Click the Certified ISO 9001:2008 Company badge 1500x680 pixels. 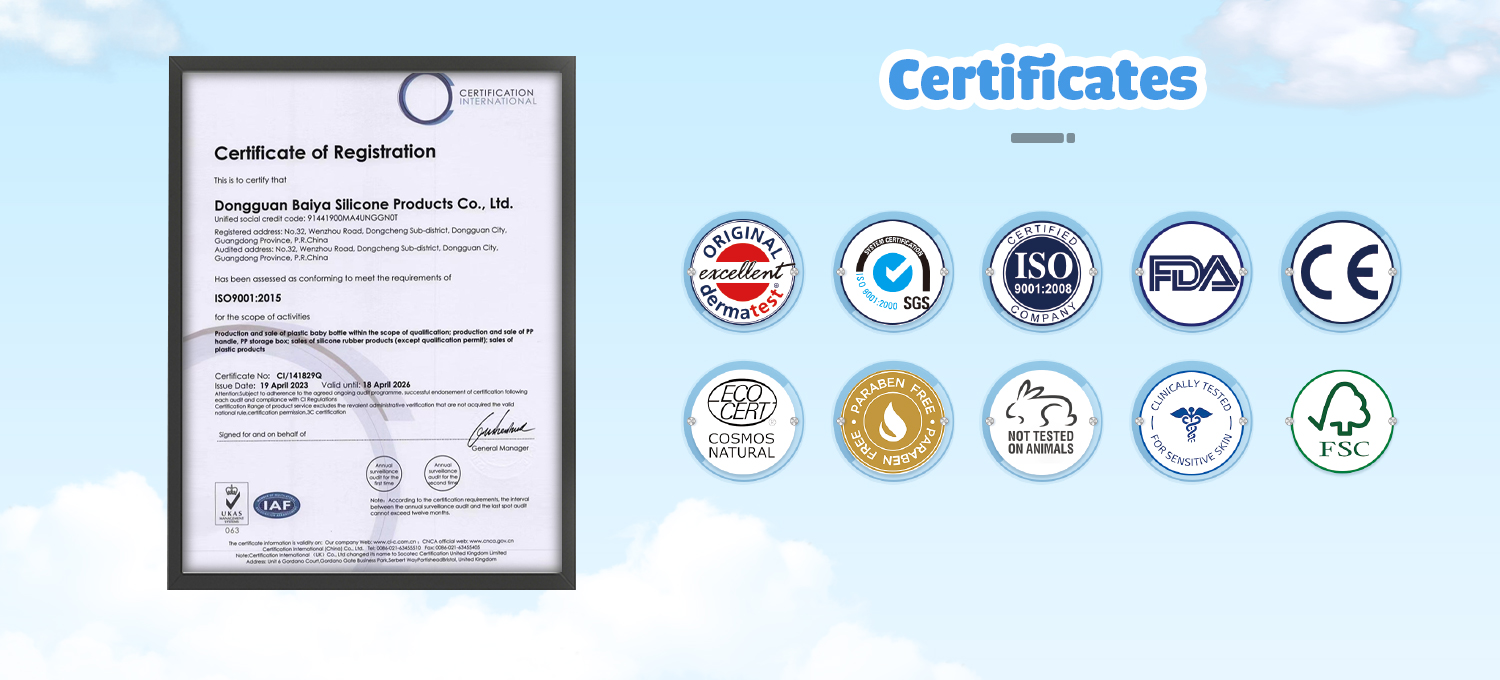click(x=1042, y=272)
